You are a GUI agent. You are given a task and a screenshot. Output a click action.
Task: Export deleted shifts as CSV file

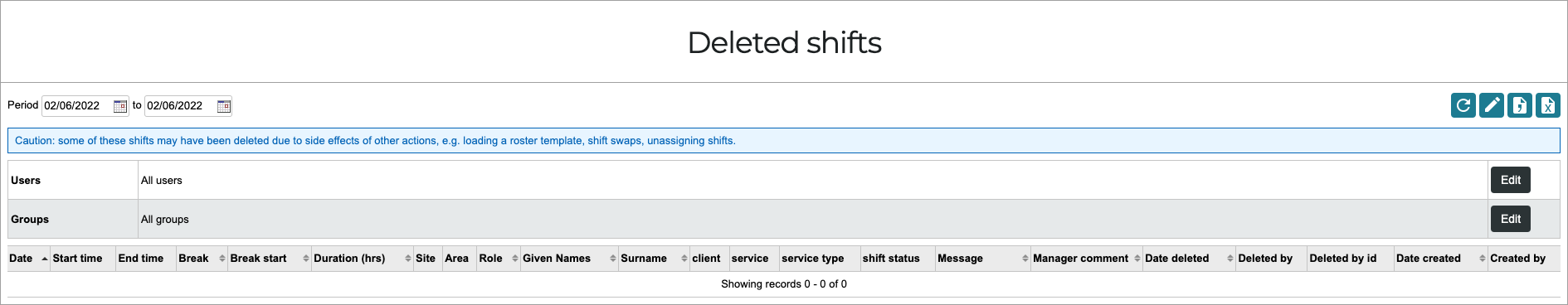pyautogui.click(x=1519, y=105)
